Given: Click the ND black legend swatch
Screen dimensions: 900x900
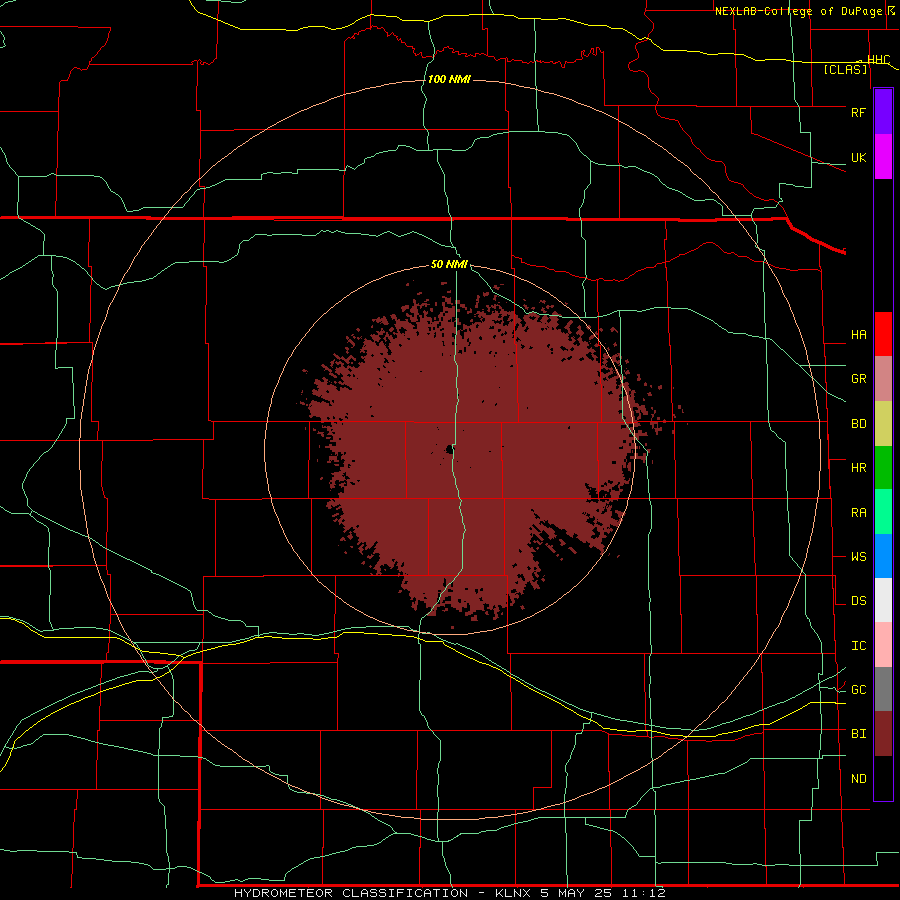Looking at the screenshot, I should pos(883,778).
